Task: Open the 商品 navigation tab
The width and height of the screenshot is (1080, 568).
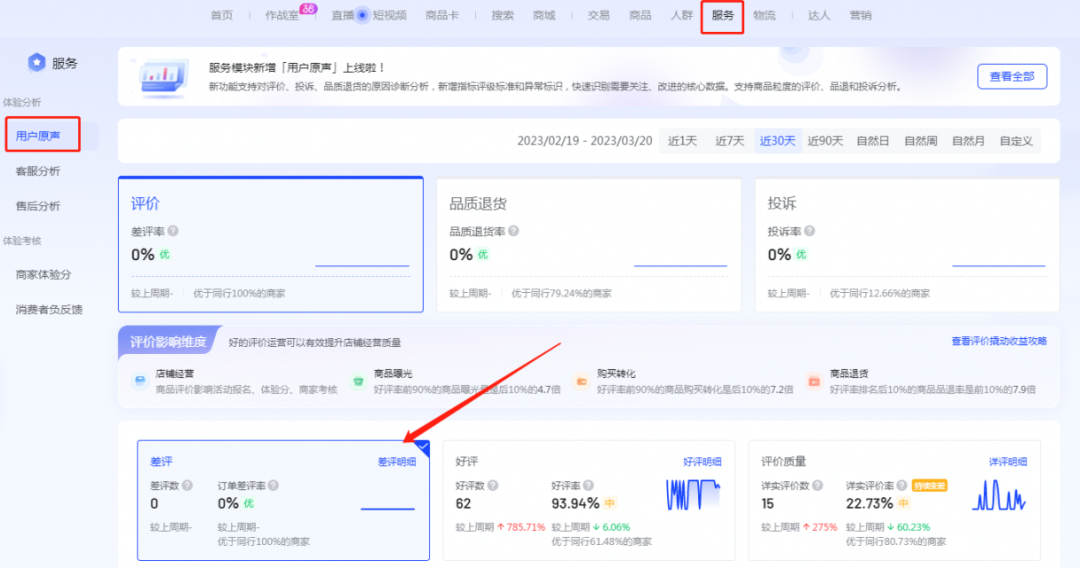Action: click(x=640, y=15)
